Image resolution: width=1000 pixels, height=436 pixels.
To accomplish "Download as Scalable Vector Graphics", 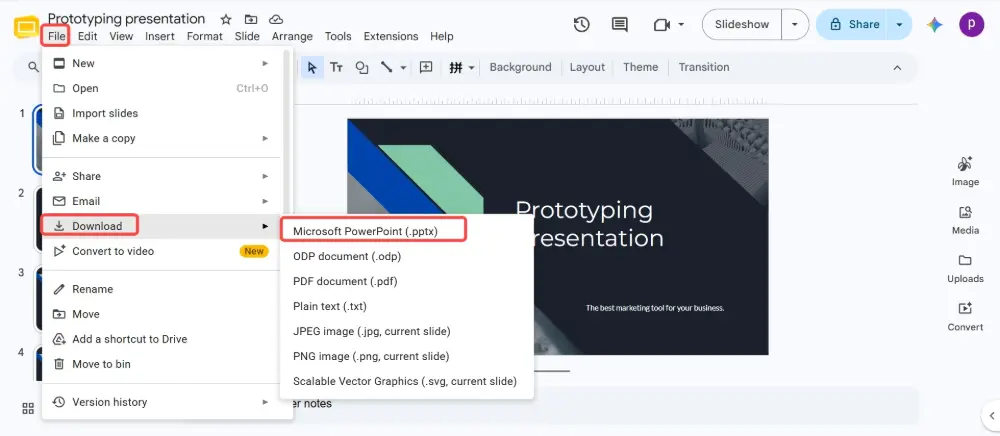I will (406, 381).
